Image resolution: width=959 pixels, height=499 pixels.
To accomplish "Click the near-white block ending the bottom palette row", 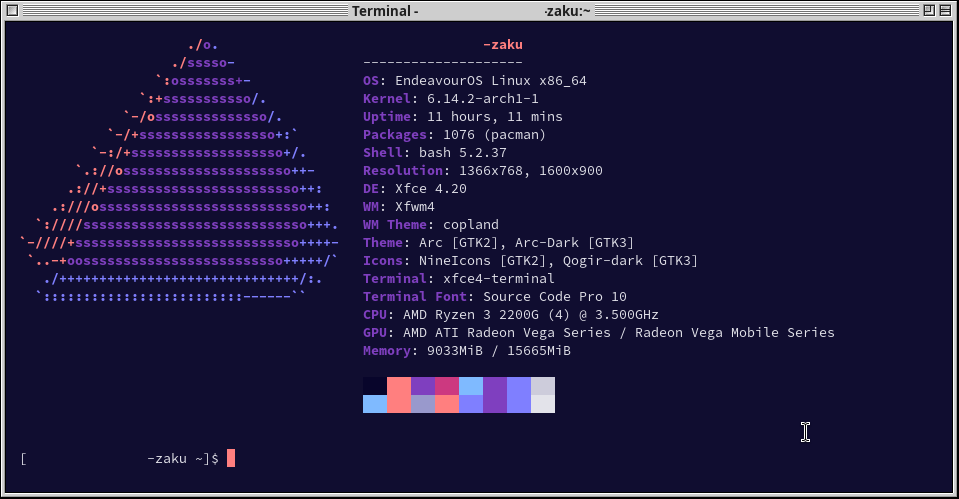I will 543,404.
